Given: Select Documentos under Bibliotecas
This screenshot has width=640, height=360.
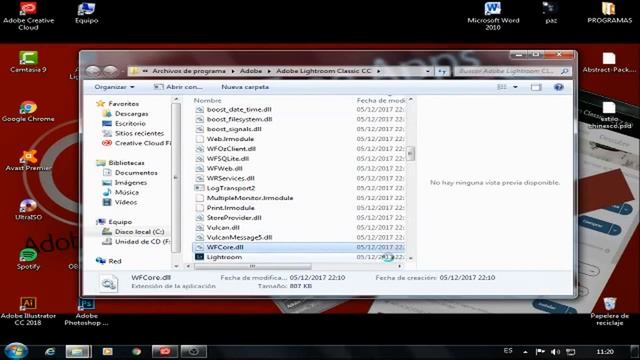Looking at the screenshot, I should (x=136, y=173).
